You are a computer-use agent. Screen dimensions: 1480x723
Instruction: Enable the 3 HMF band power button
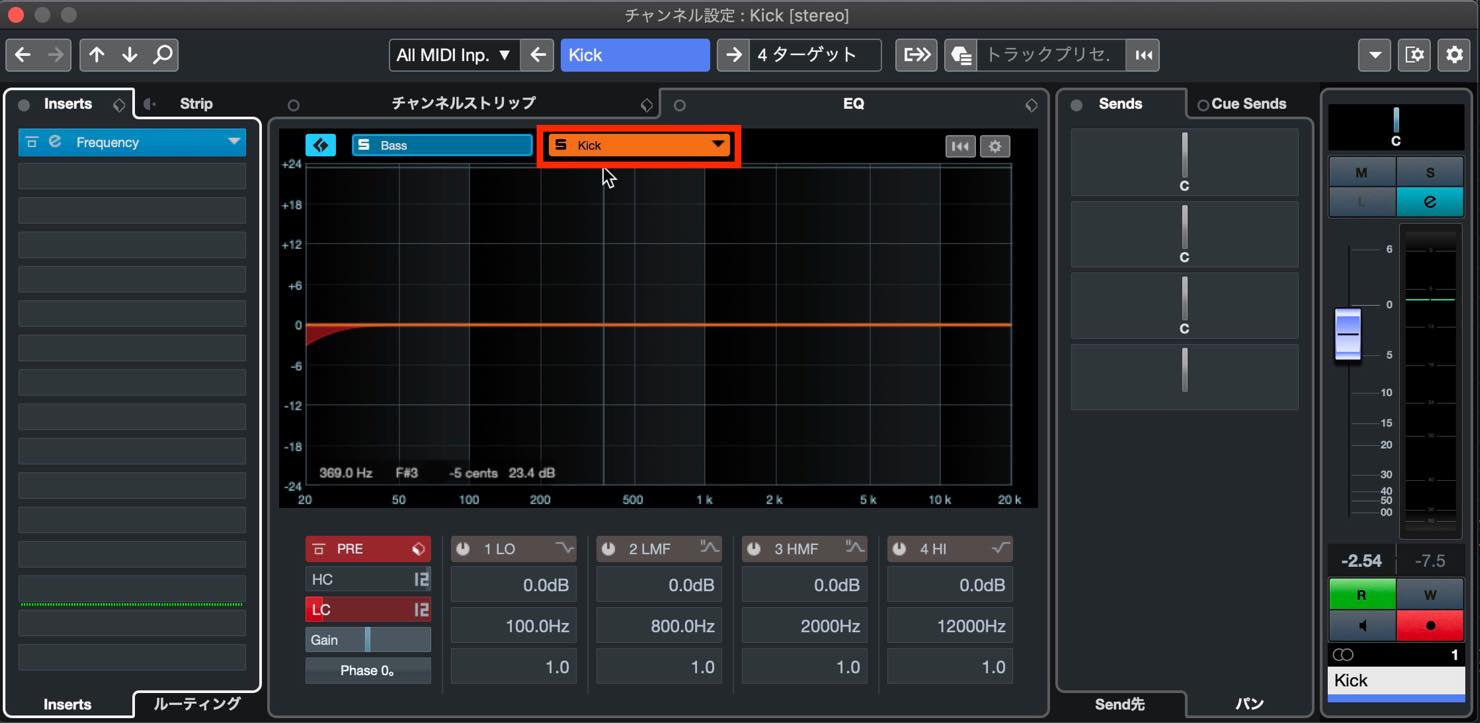[x=753, y=549]
